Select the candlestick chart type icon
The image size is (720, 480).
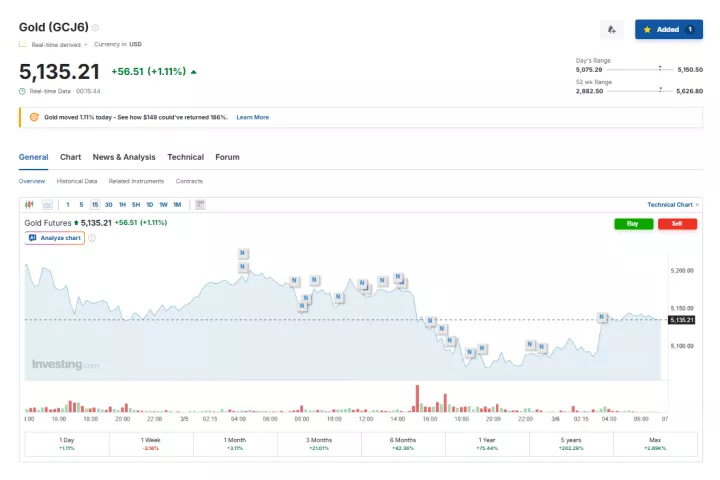30,204
